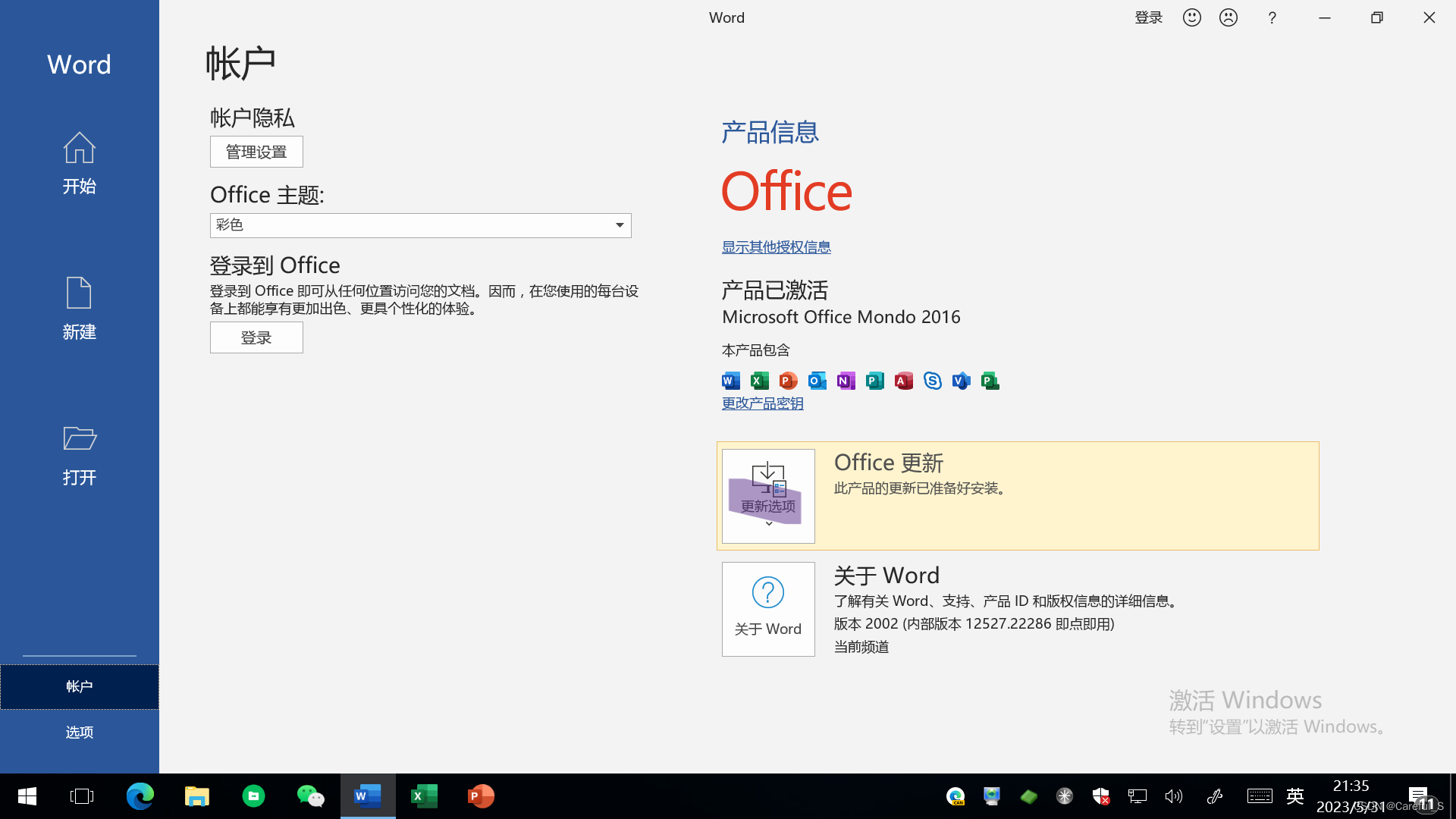Open the Update Options (更新选项) dropdown
The height and width of the screenshot is (819, 1456).
tap(767, 496)
